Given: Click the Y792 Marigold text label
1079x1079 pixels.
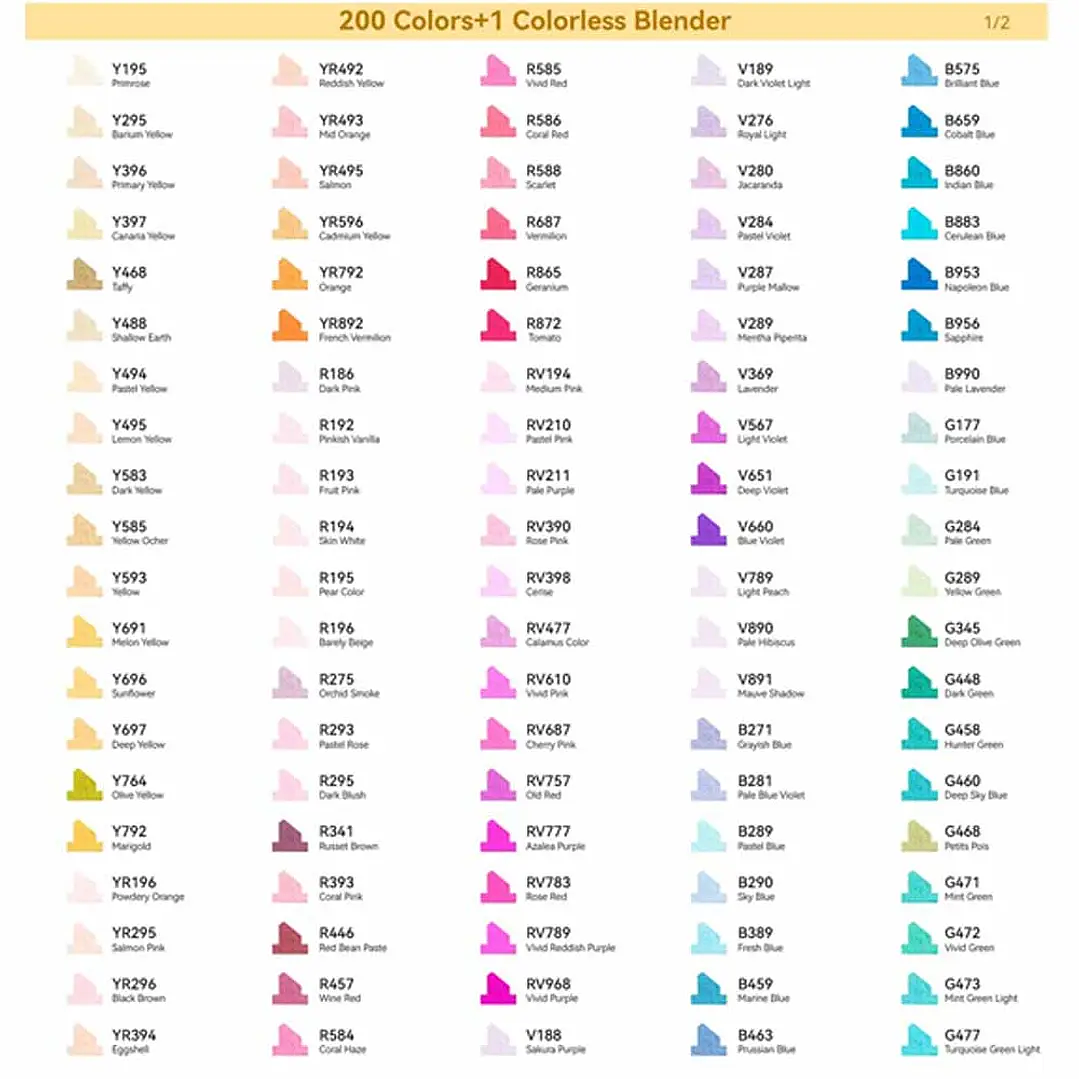Looking at the screenshot, I should (131, 838).
